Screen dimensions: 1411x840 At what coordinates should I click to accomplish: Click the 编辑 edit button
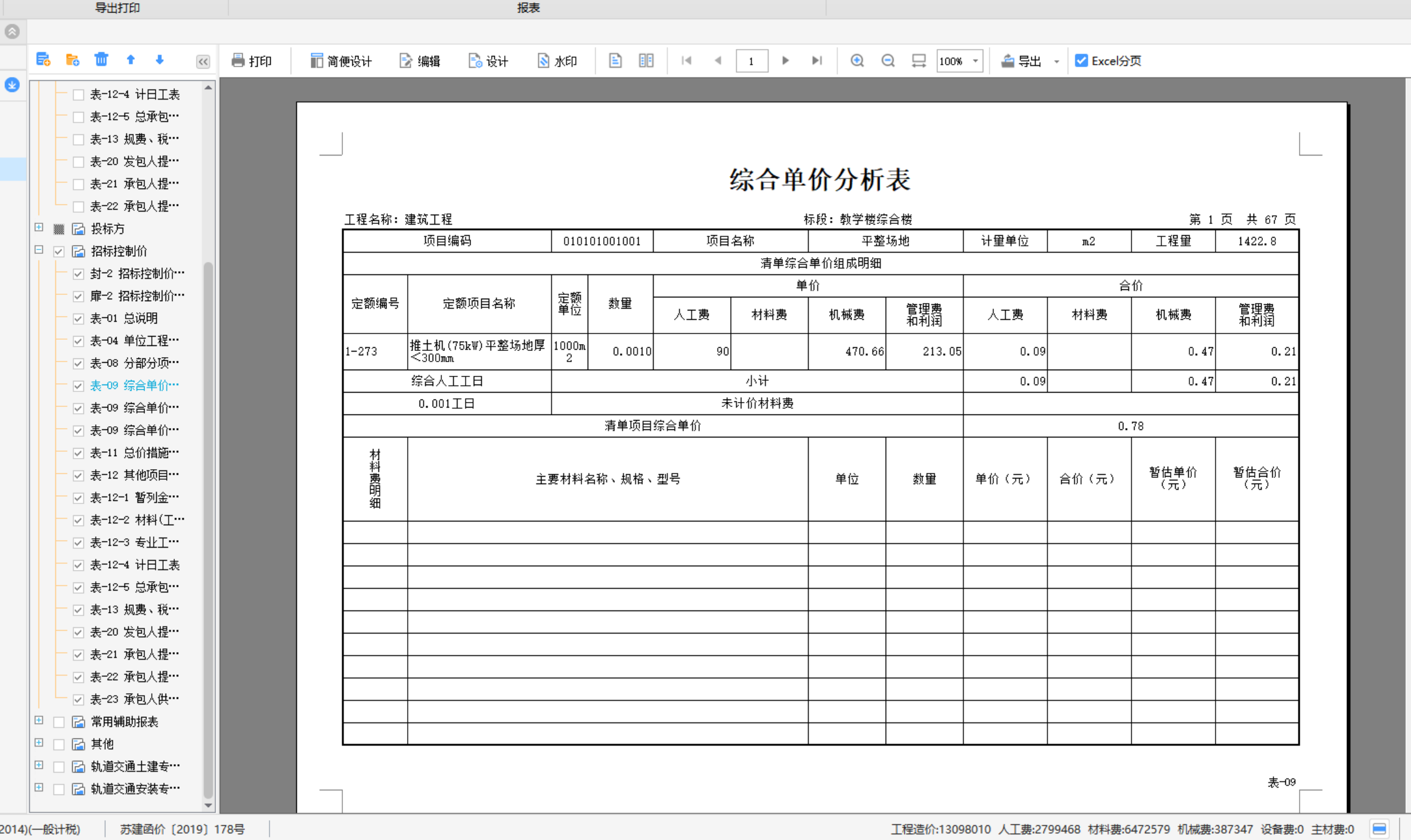pyautogui.click(x=420, y=60)
